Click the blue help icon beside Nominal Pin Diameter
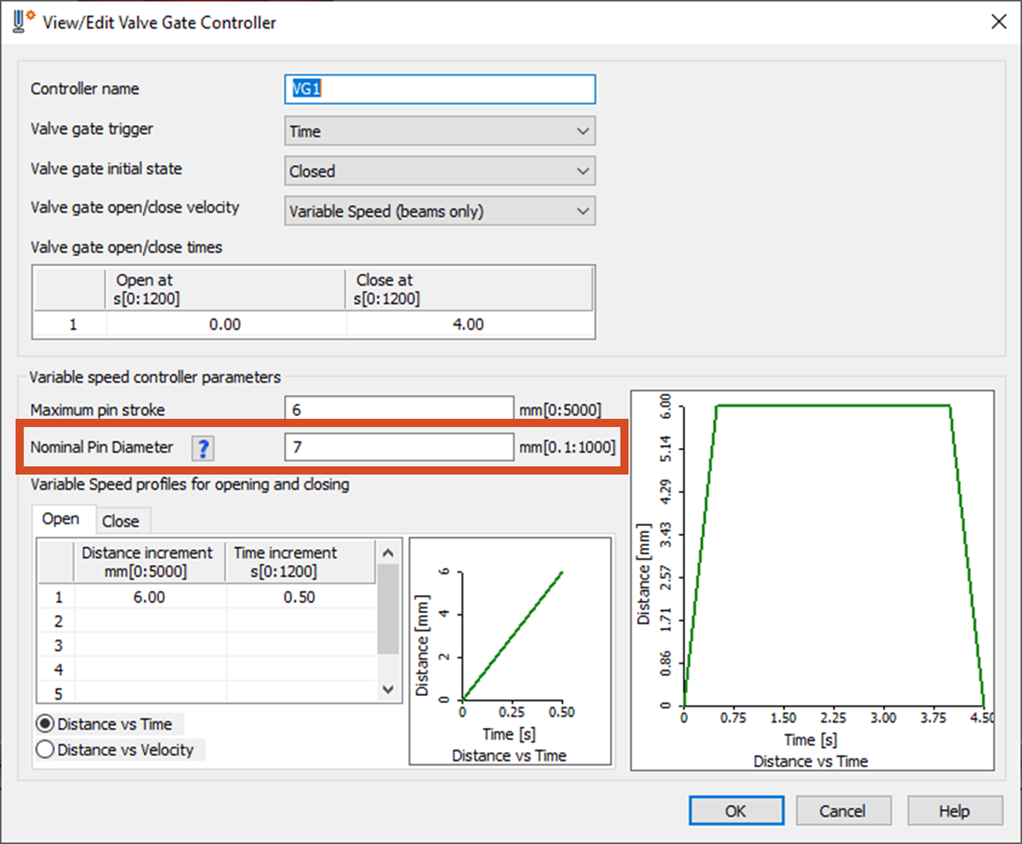1022x844 pixels. coord(202,448)
